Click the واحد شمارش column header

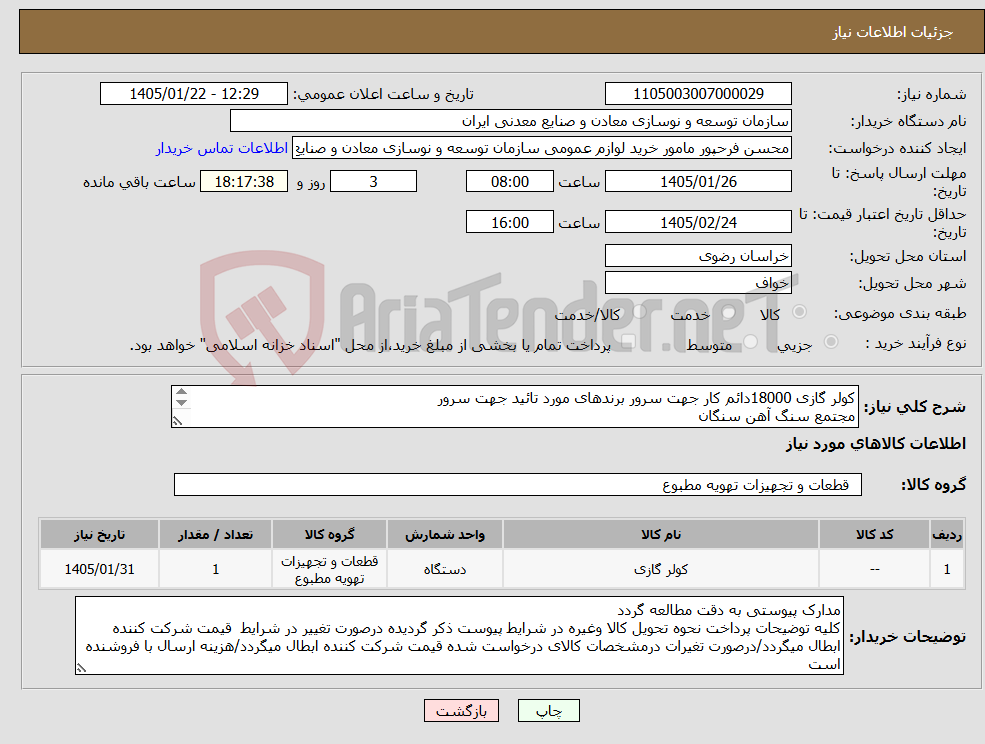pos(445,534)
